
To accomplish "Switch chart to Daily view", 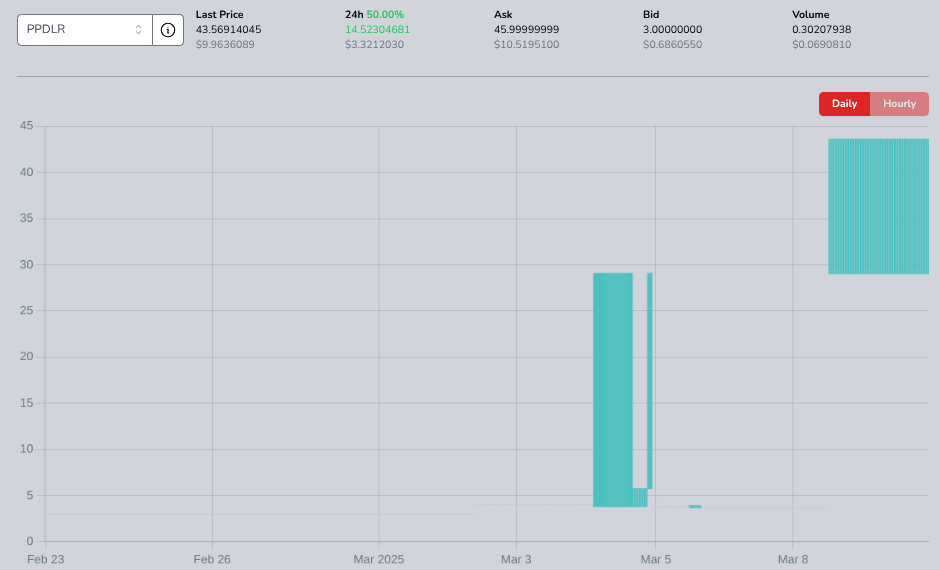I will [x=844, y=104].
